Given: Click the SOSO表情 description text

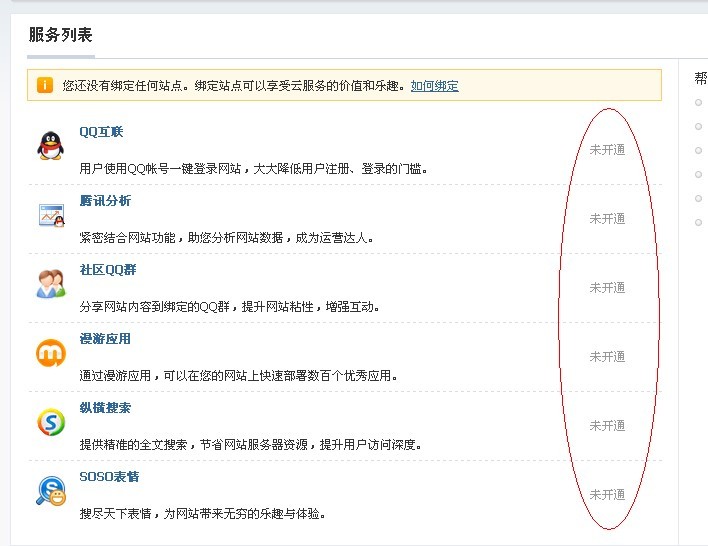Looking at the screenshot, I should tap(202, 513).
